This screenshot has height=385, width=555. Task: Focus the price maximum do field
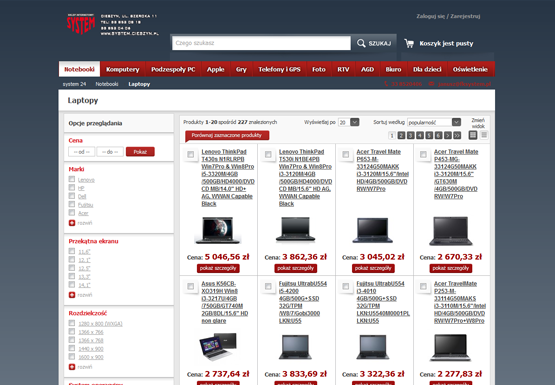[110, 152]
